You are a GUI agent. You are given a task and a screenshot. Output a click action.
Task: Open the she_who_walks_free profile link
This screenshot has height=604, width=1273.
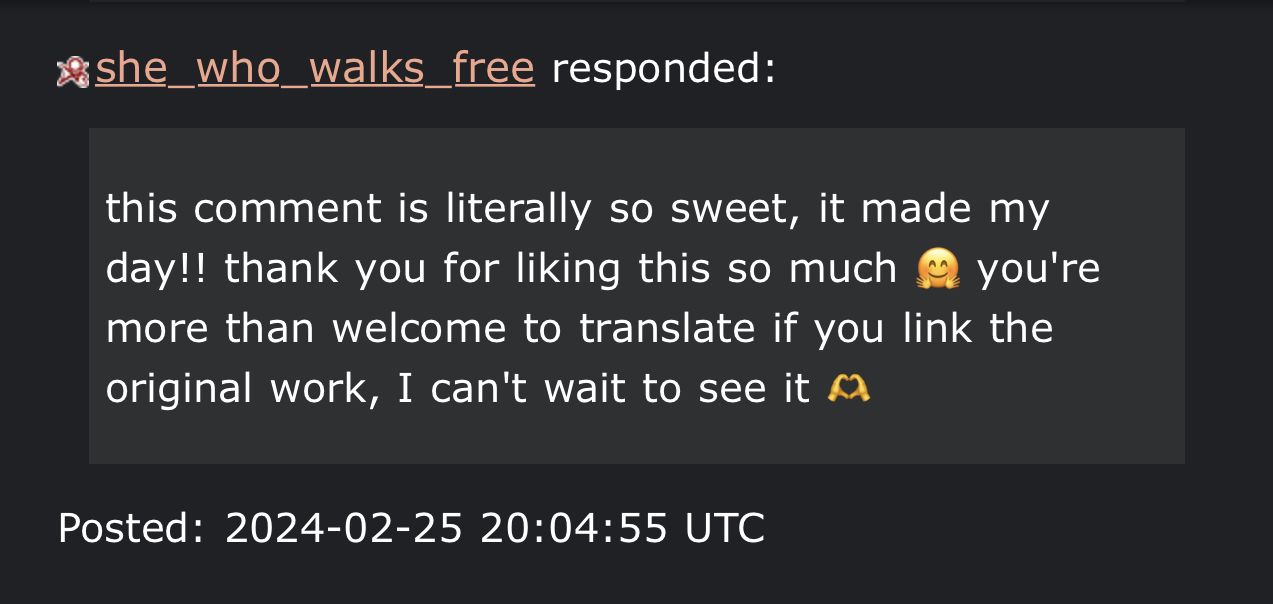coord(315,69)
